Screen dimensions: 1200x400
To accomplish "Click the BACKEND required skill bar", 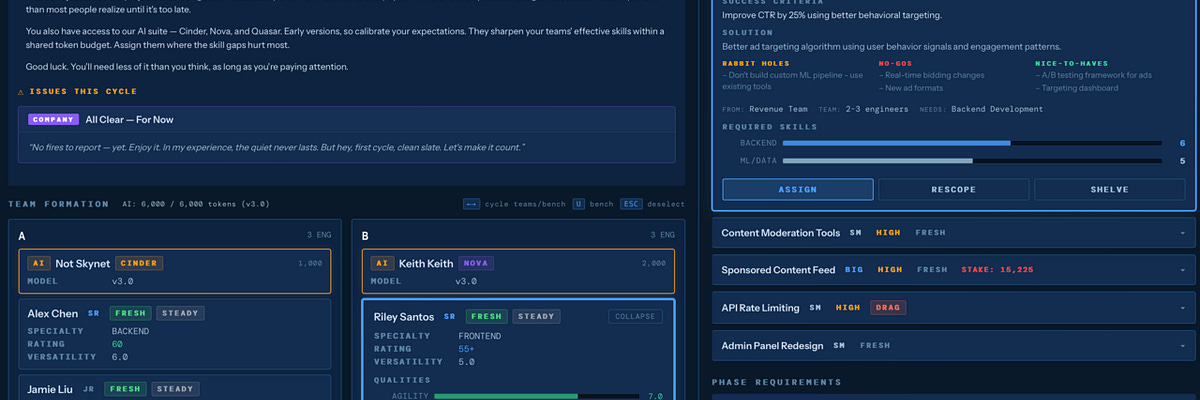I will point(973,143).
